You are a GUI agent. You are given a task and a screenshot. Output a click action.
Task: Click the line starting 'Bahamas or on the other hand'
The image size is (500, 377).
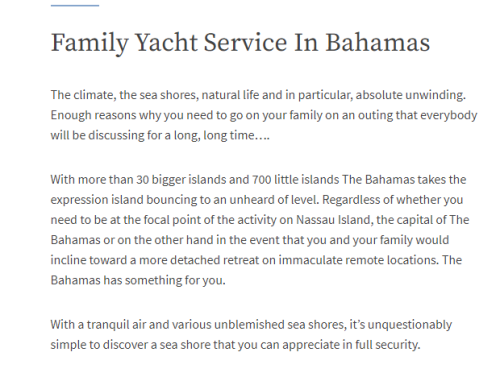250,240
